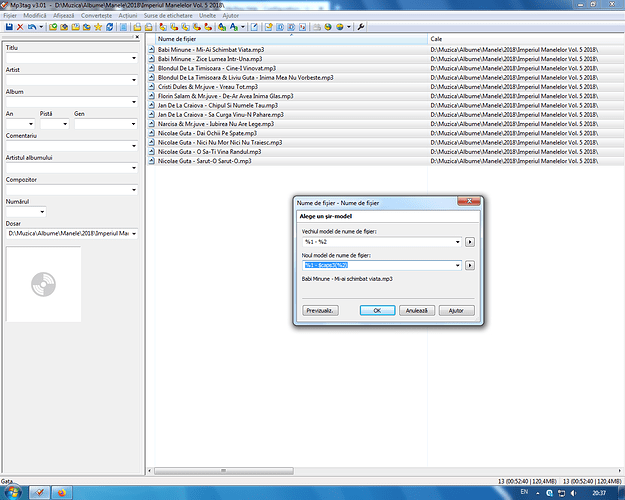
Task: Click OK in the filename dialog
Action: point(377,310)
